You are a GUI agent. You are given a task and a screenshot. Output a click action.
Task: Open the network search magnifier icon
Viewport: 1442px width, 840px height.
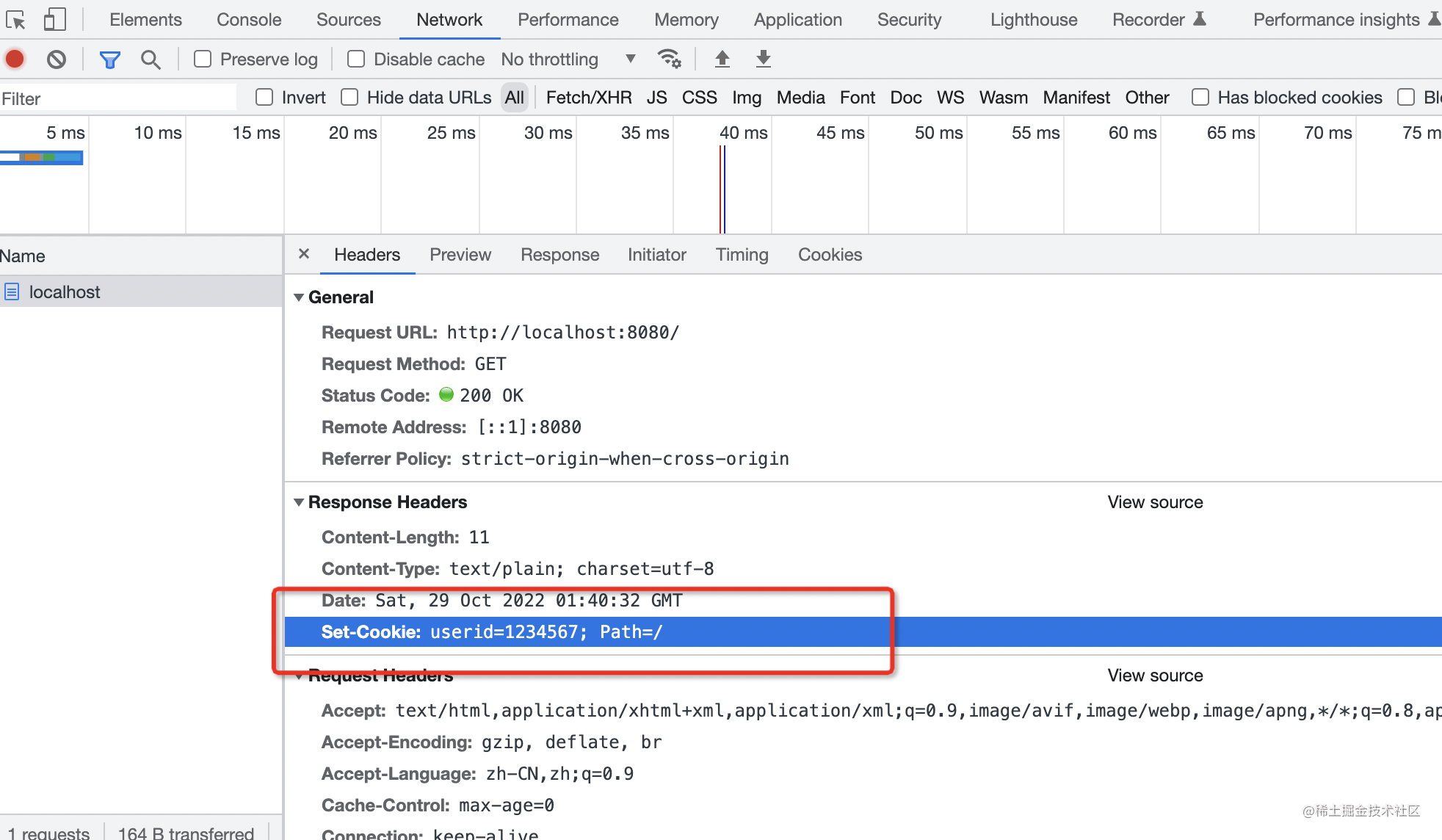[x=151, y=59]
